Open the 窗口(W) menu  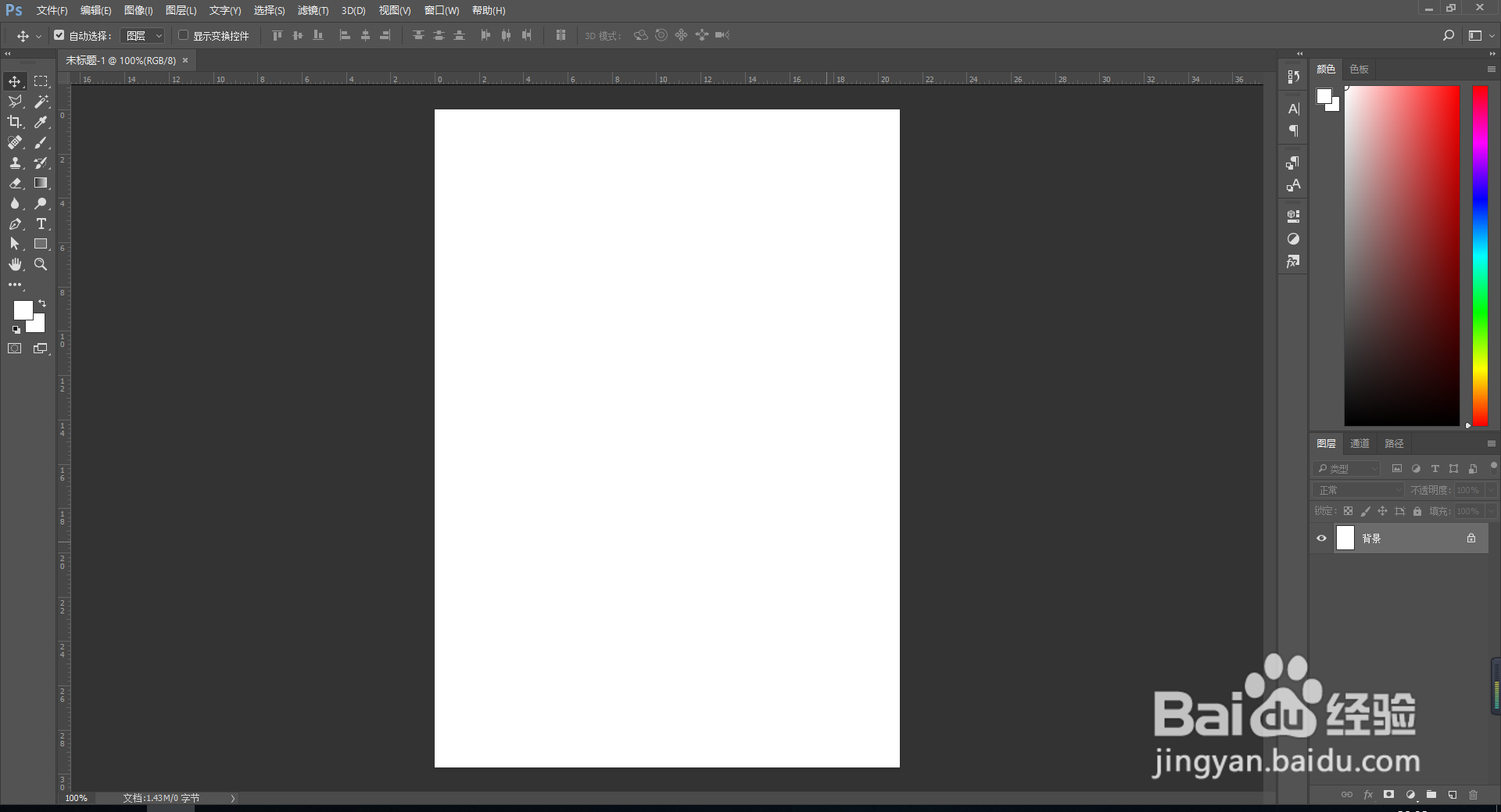tap(442, 10)
